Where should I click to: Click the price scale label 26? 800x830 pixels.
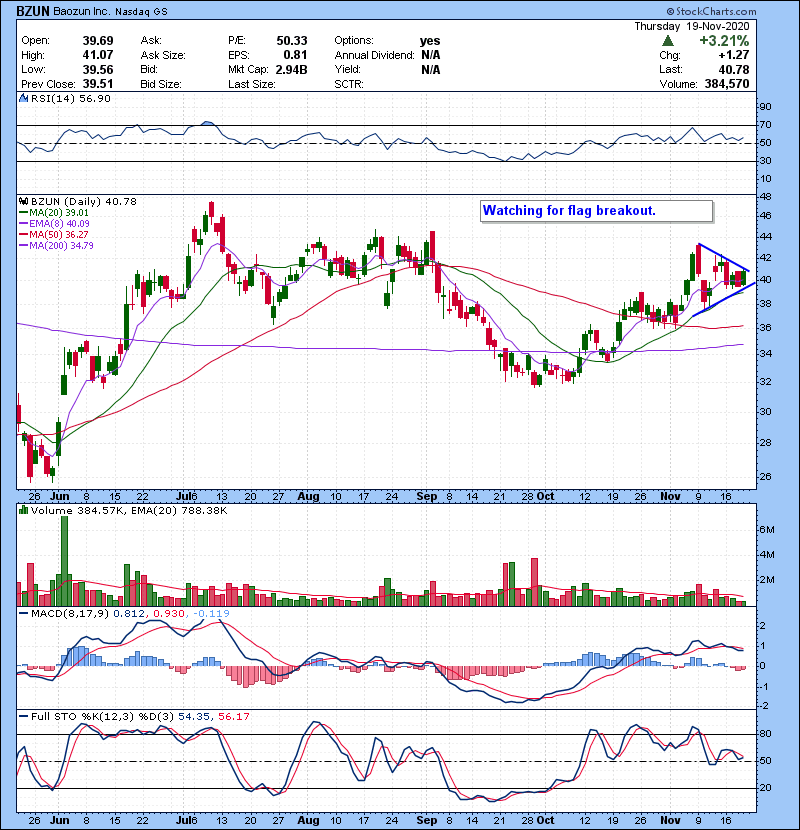point(766,476)
